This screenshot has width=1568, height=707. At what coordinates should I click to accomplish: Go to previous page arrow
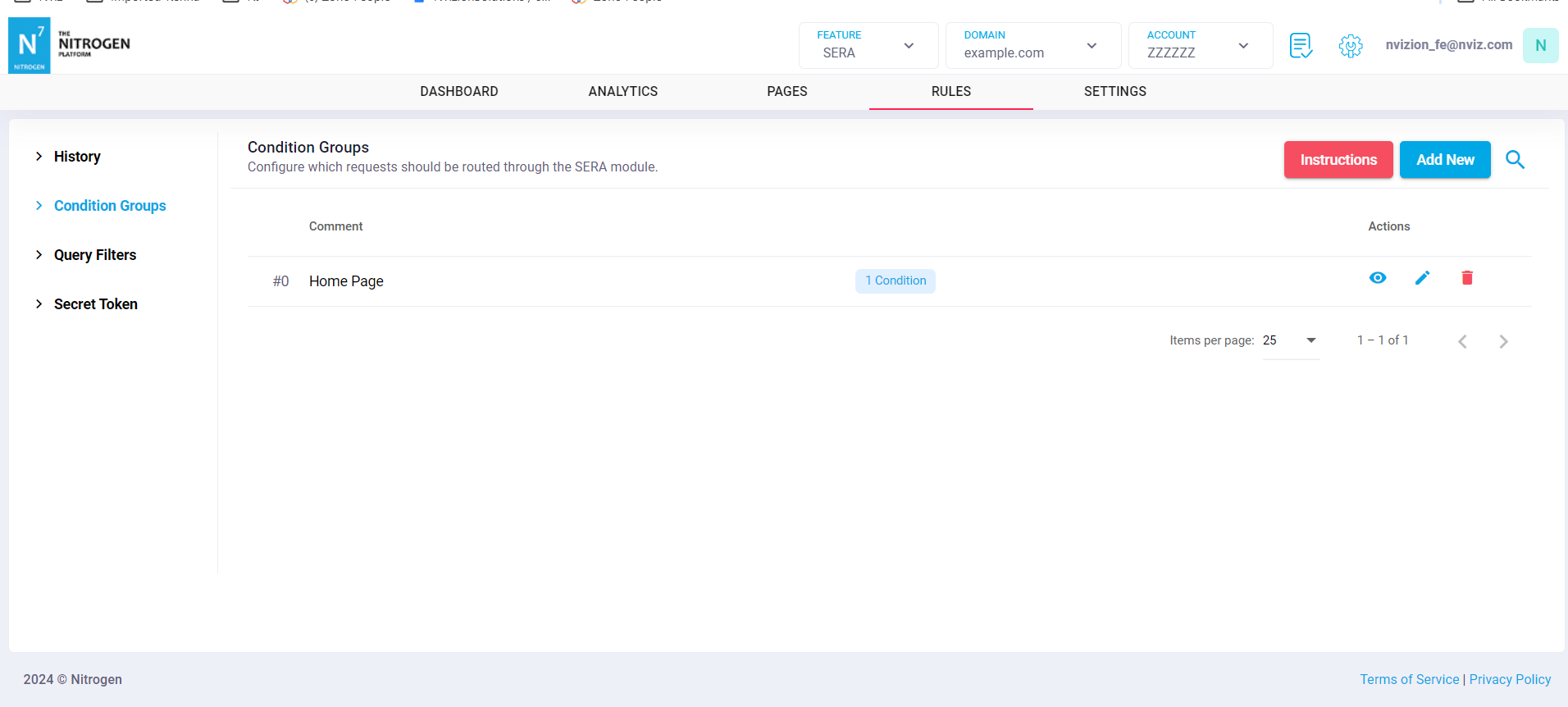[x=1462, y=341]
